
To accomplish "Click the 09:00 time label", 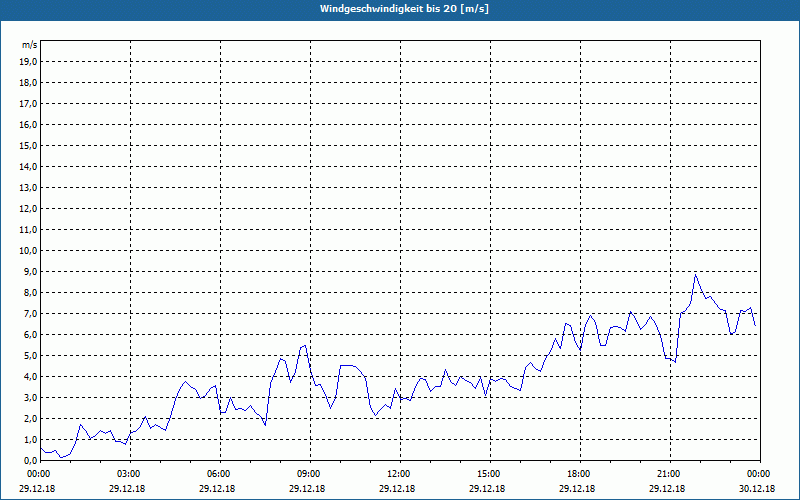I will (x=310, y=474).
